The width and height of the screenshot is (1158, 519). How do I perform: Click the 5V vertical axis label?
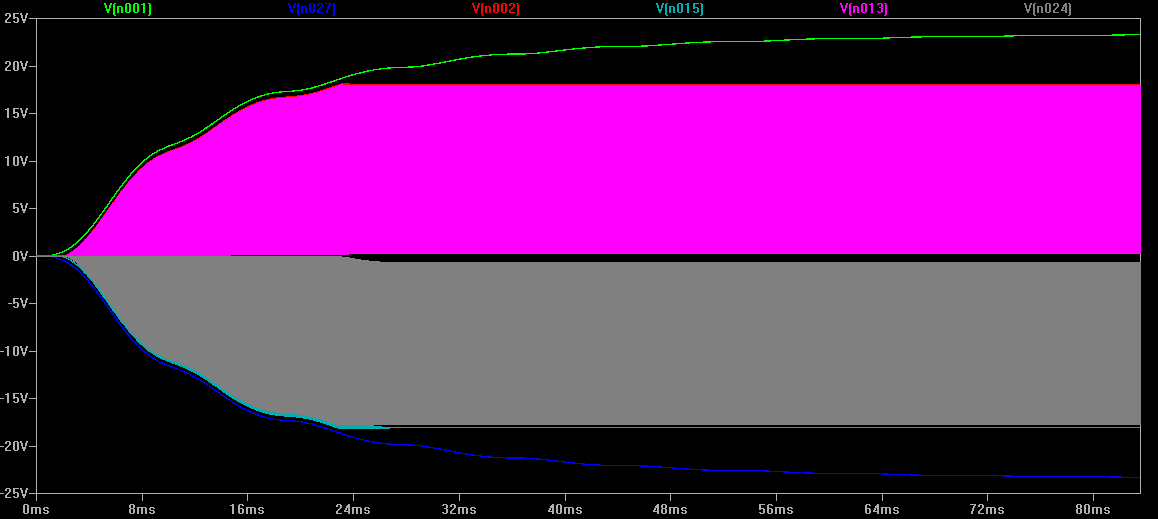pos(19,208)
